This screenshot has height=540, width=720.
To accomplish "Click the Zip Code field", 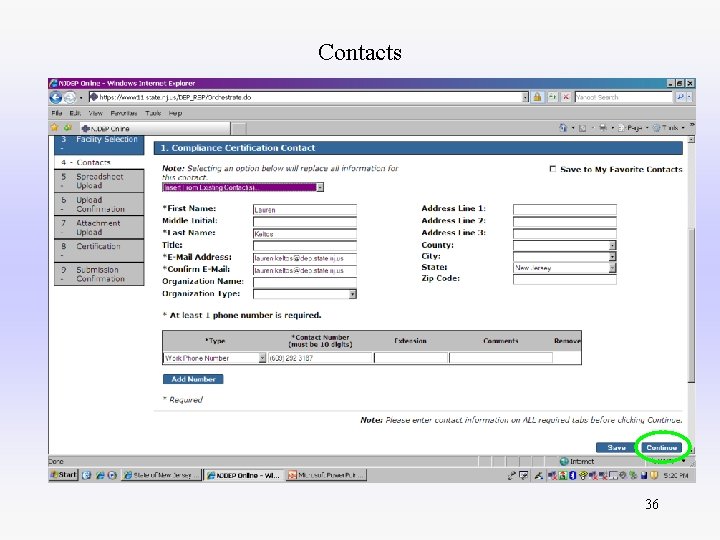I will pyautogui.click(x=565, y=279).
